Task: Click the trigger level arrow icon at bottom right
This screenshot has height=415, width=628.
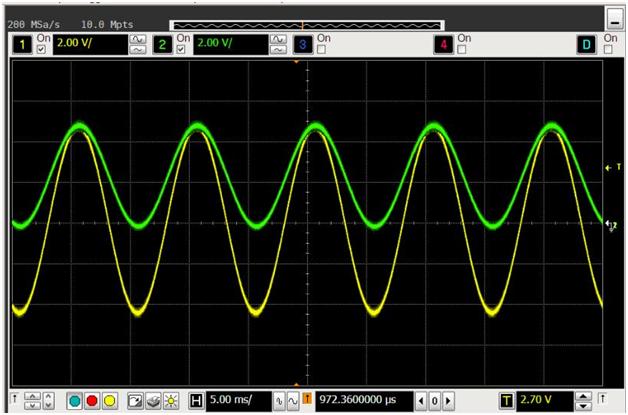Action: tap(602, 399)
